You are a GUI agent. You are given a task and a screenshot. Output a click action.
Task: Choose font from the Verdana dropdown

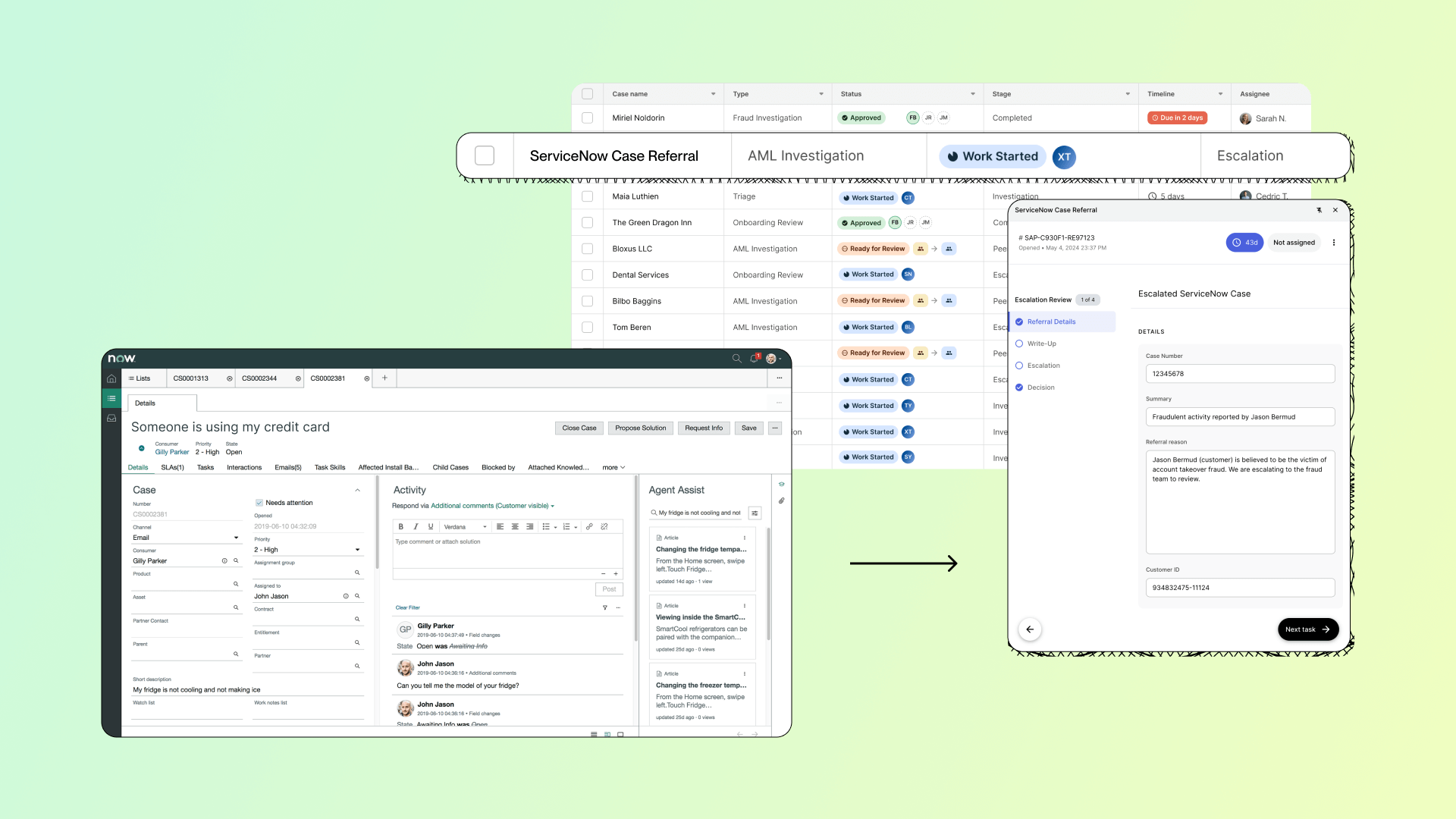(465, 526)
